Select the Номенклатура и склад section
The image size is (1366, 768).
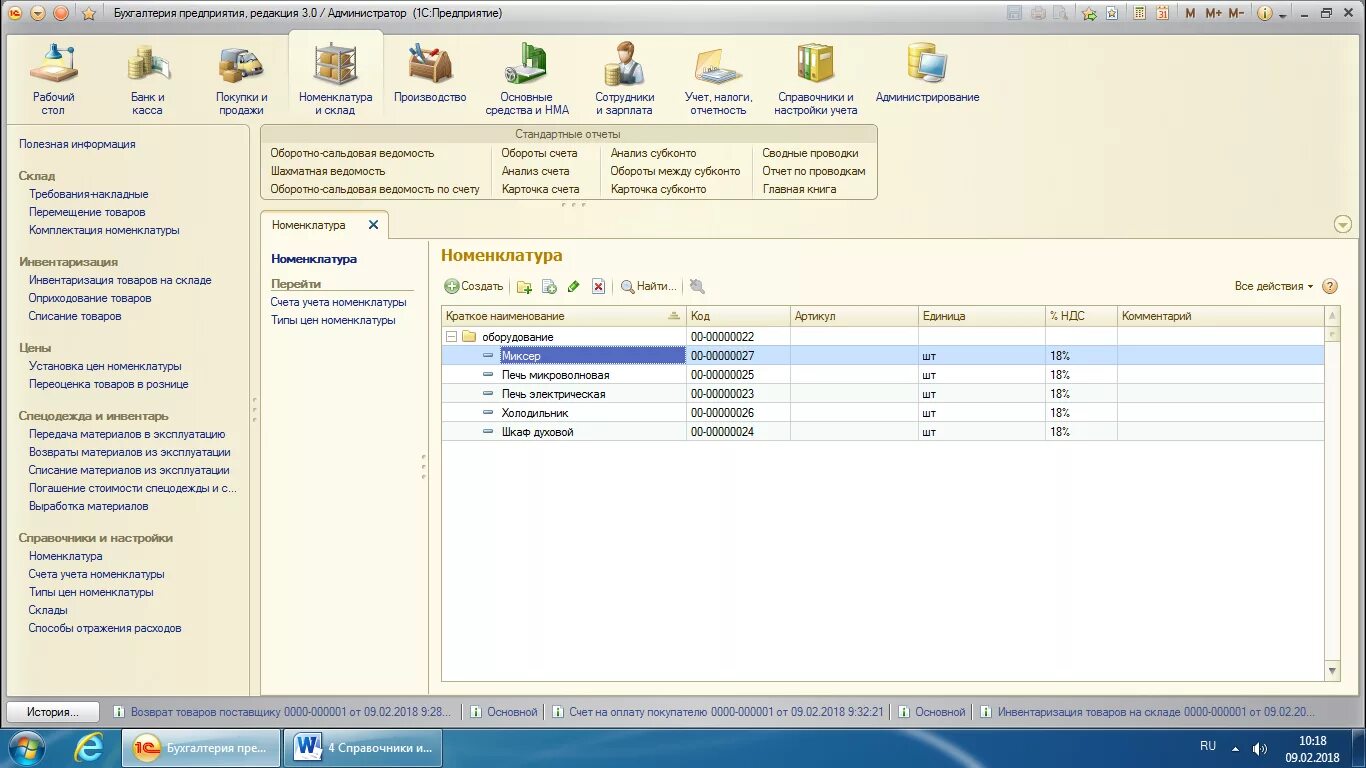pyautogui.click(x=335, y=79)
